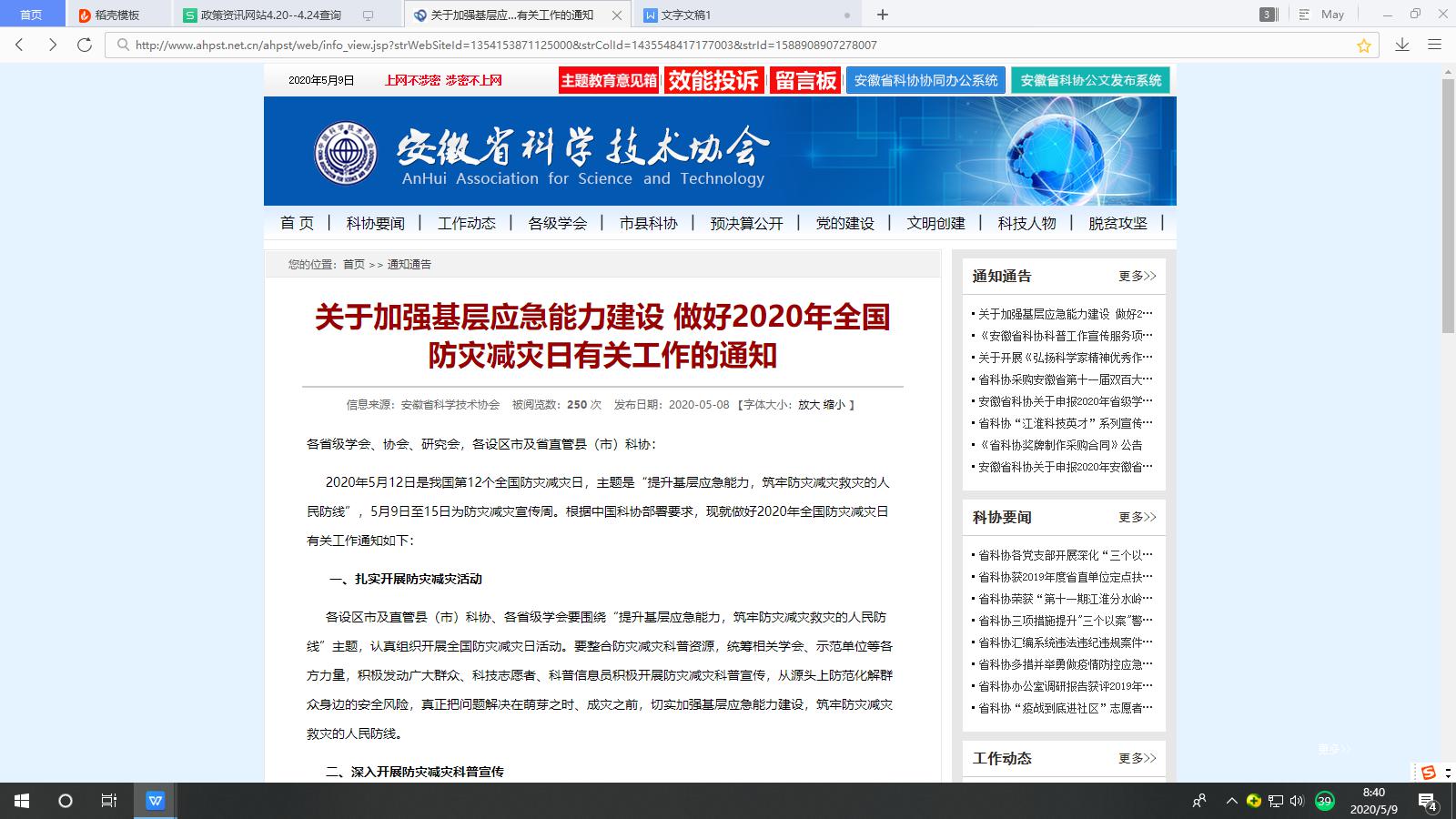
Task: Open the network status tray icon
Action: [1276, 801]
